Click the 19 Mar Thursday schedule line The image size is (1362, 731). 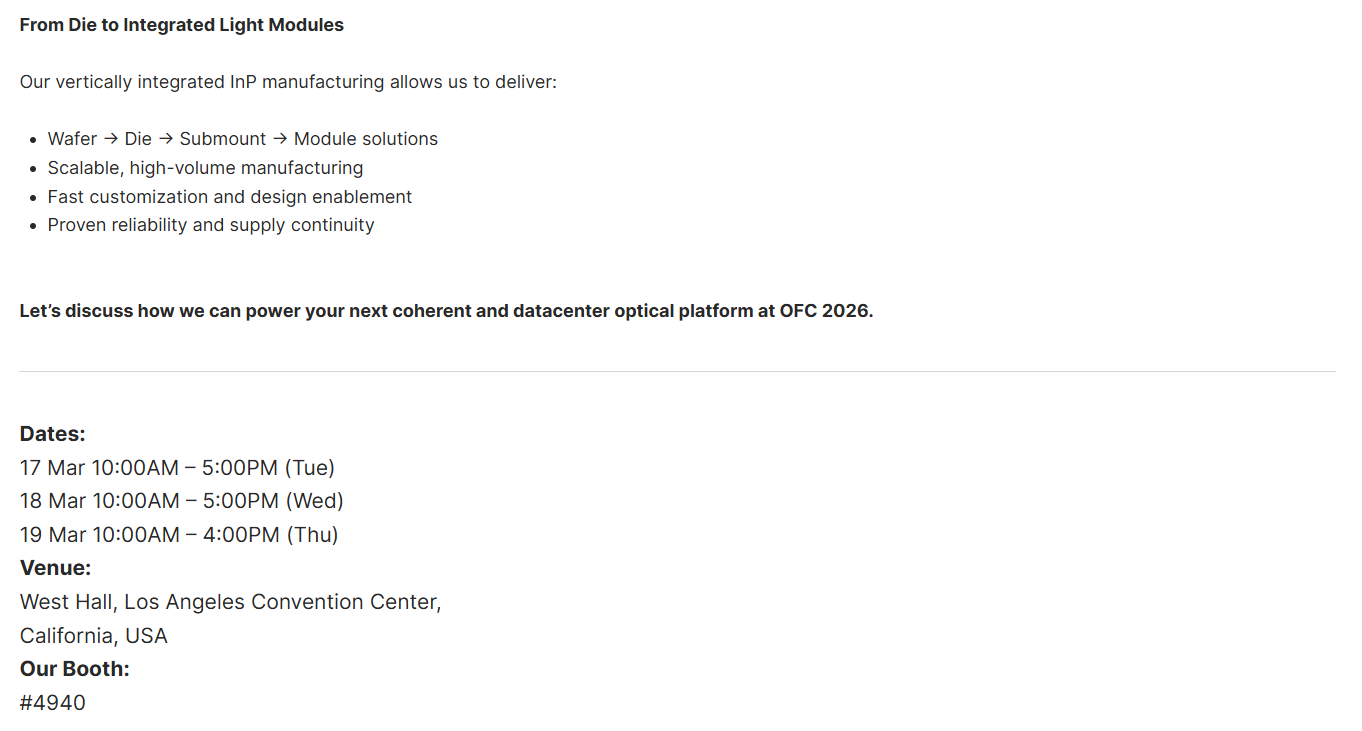point(179,534)
